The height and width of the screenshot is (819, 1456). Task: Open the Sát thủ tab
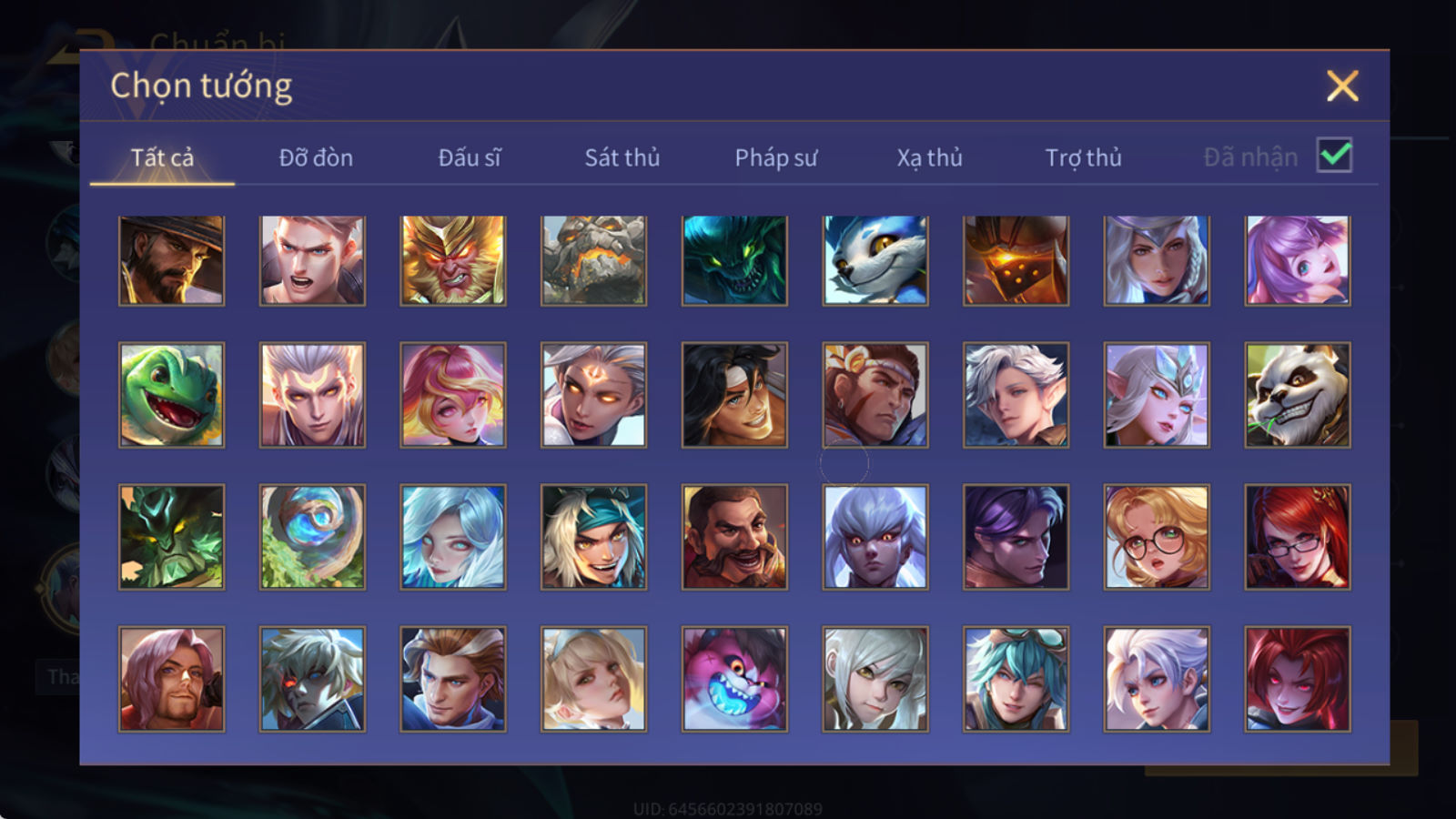[622, 157]
